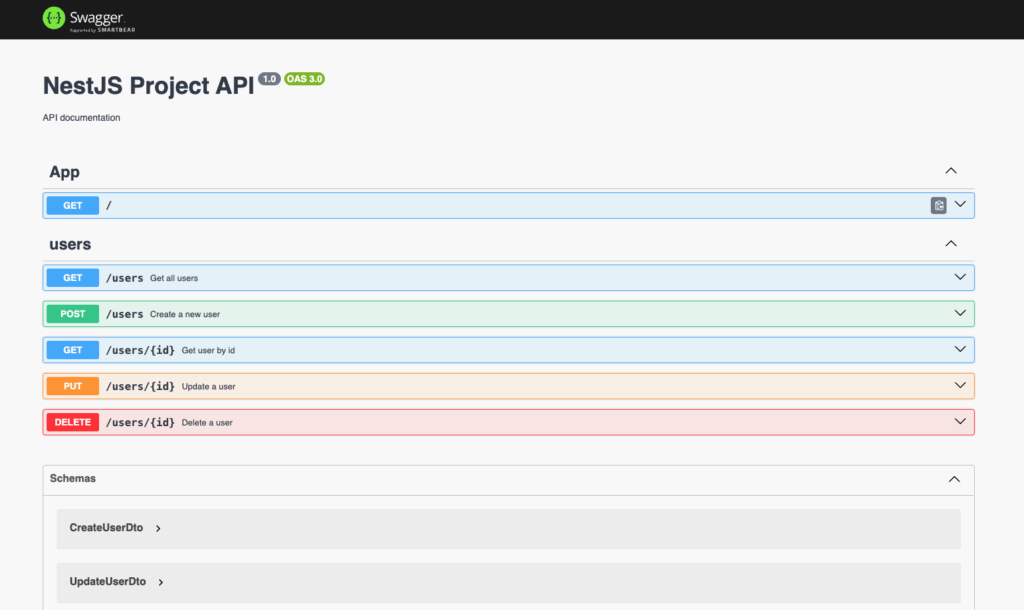Viewport: 1024px width, 610px height.
Task: Expand the DELETE /users/{id} row chevron
Action: tap(960, 421)
